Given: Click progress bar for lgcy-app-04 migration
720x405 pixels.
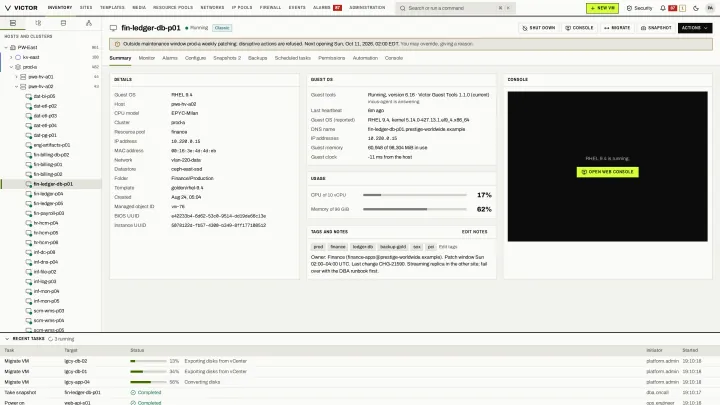Looking at the screenshot, I should point(148,382).
